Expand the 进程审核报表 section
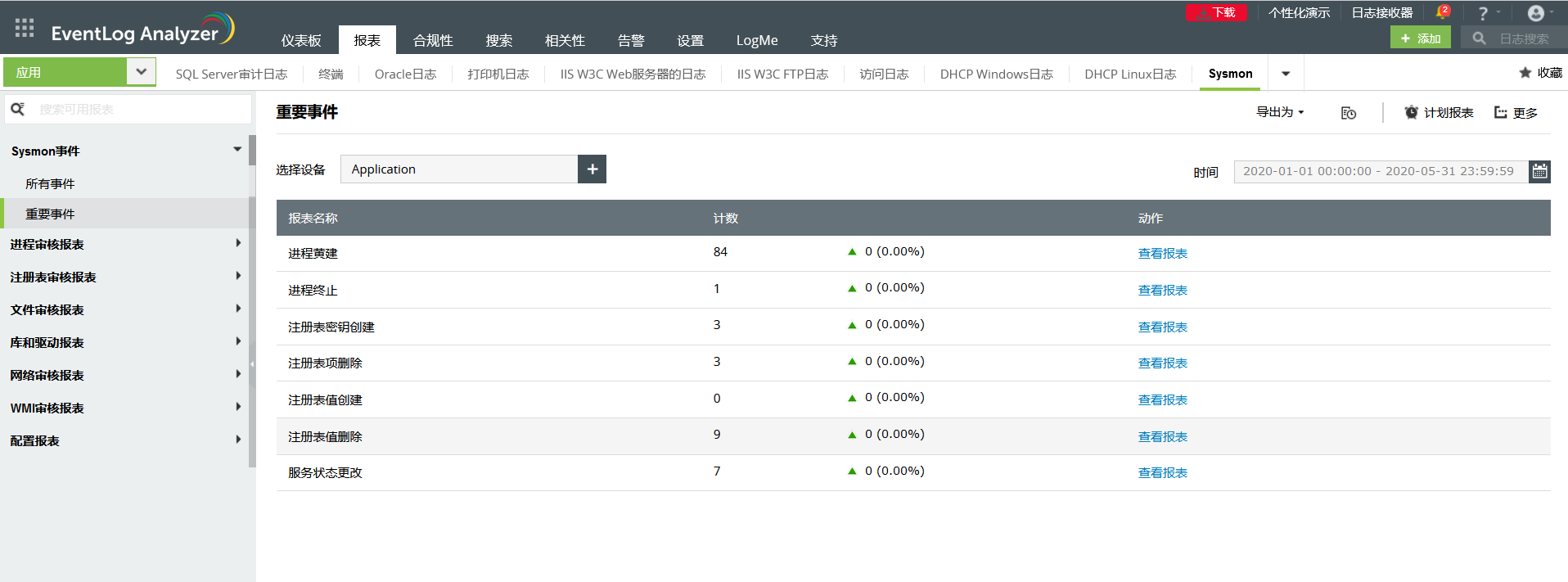The image size is (1568, 582). tap(238, 243)
